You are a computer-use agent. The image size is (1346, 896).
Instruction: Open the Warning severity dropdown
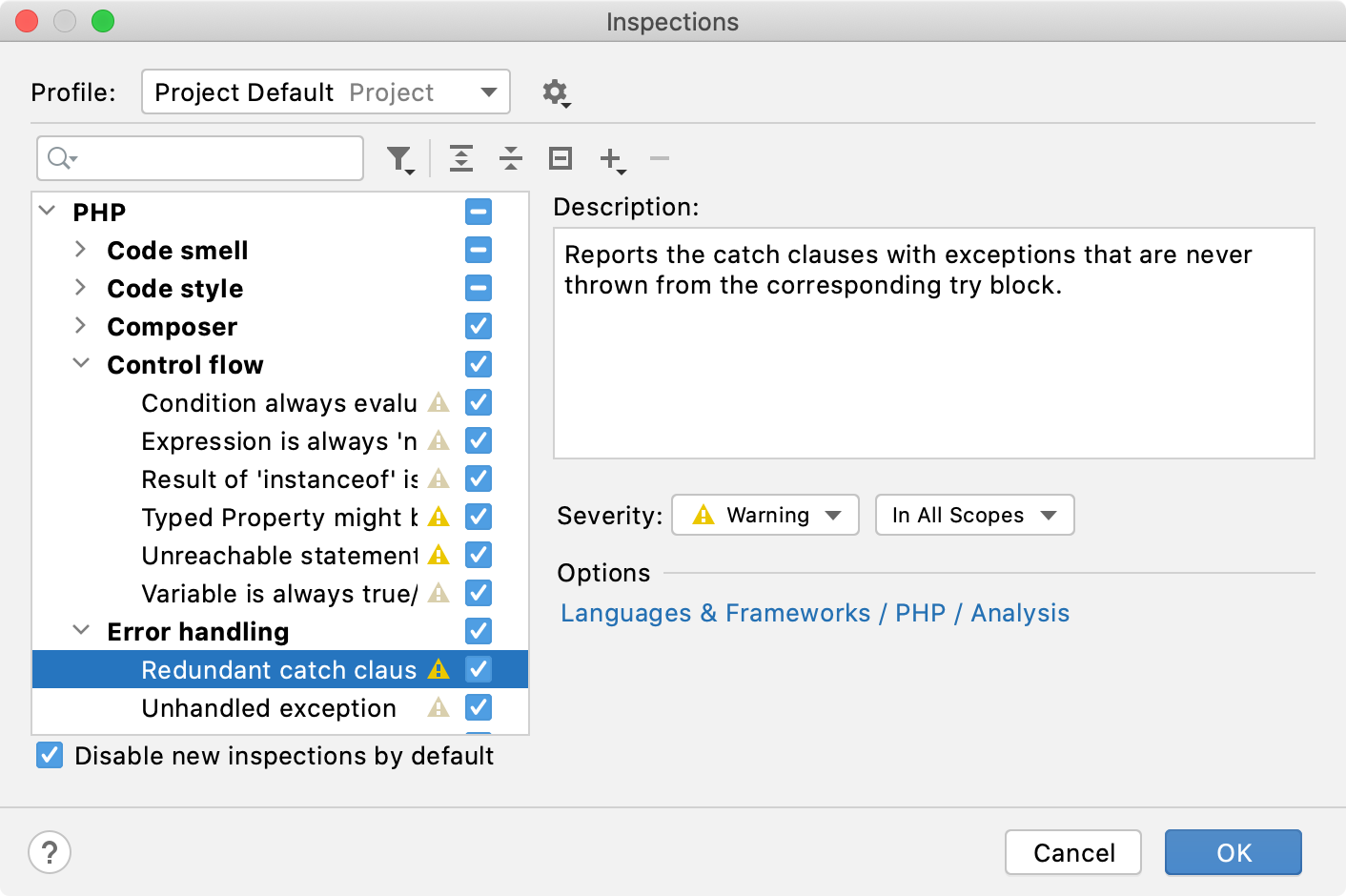765,515
